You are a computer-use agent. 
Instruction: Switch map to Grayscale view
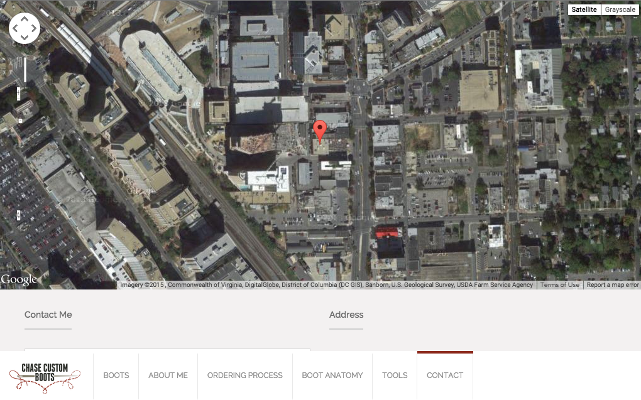coord(619,9)
